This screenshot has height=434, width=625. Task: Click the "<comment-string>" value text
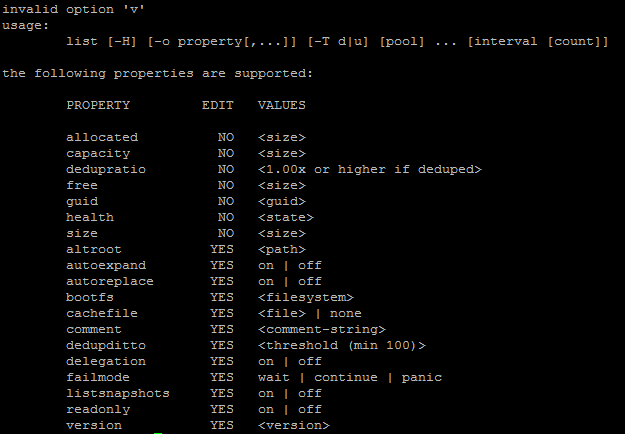322,329
